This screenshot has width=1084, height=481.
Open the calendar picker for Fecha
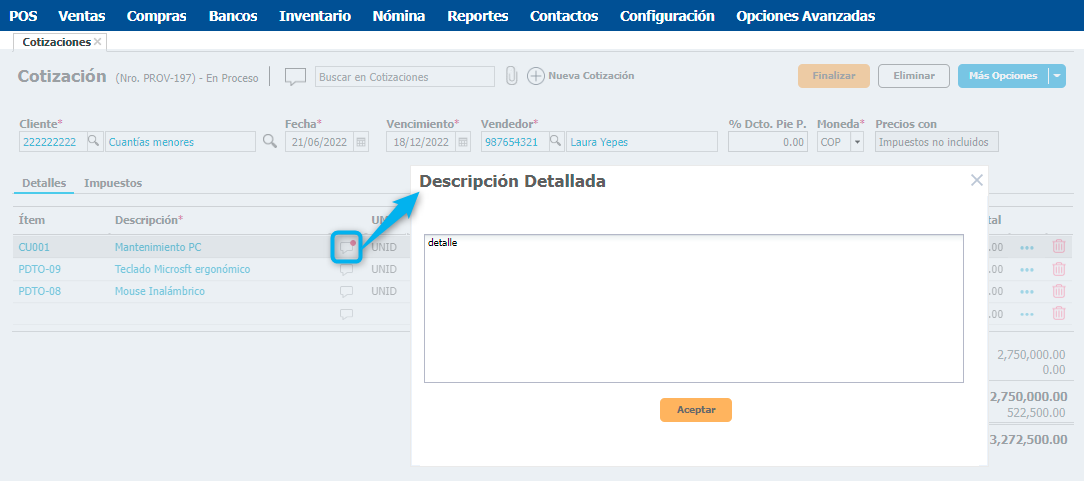[362, 142]
